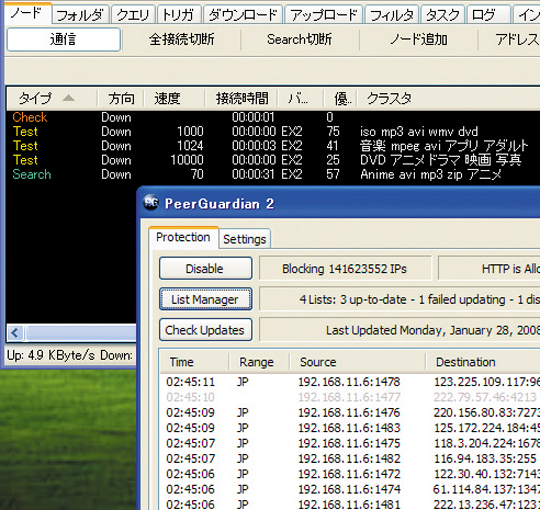
Task: Click the Up: 4.9 KByte/s status bar text
Action: click(51, 355)
